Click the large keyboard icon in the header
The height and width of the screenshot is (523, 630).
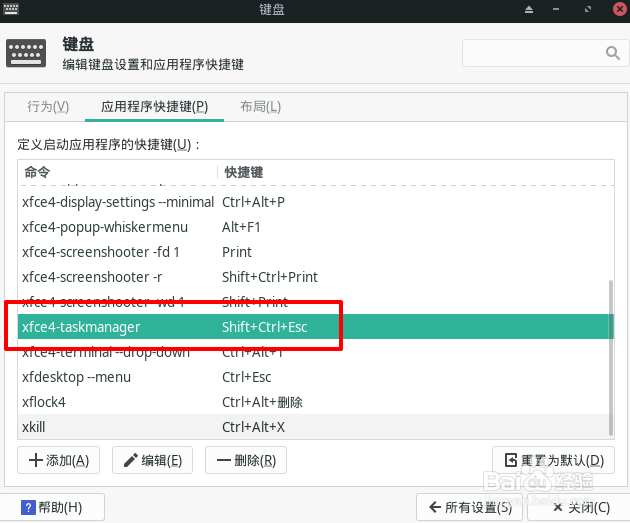click(x=26, y=53)
